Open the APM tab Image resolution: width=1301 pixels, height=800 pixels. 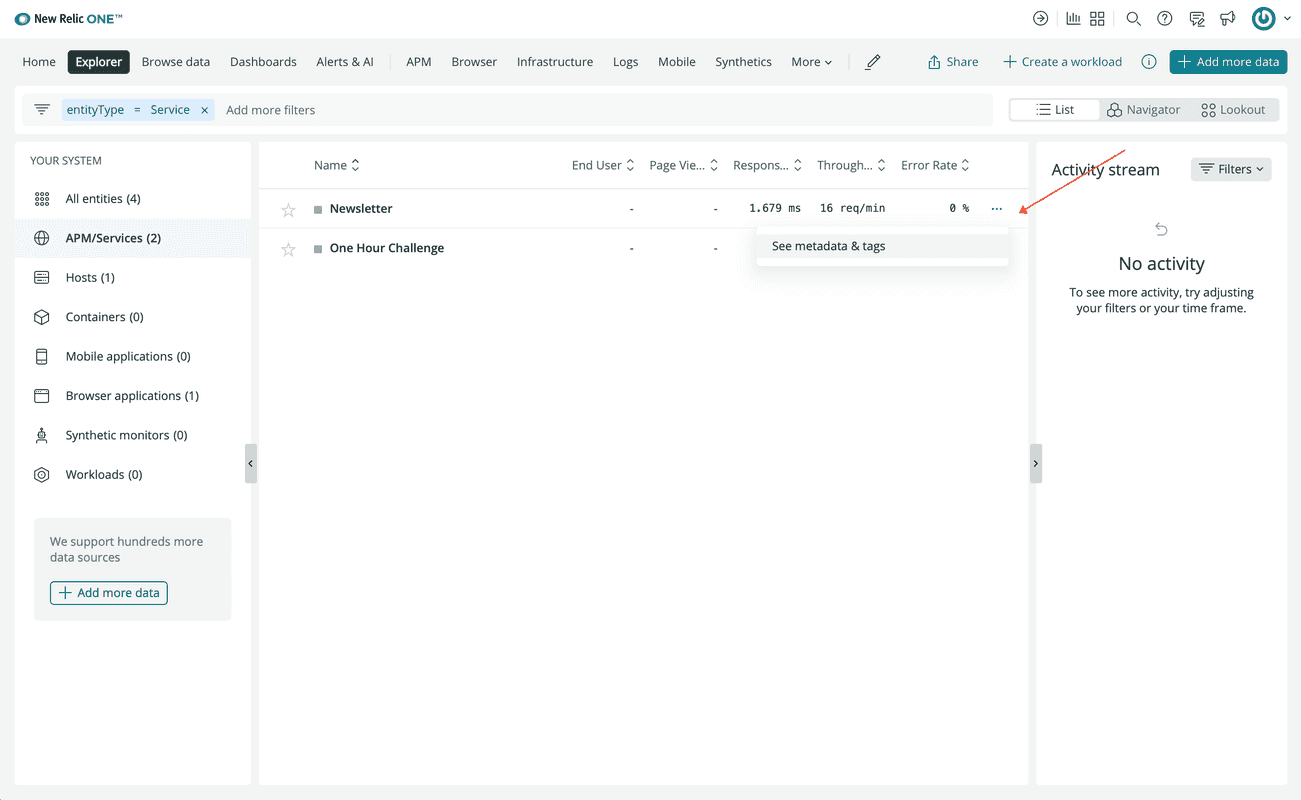[419, 62]
